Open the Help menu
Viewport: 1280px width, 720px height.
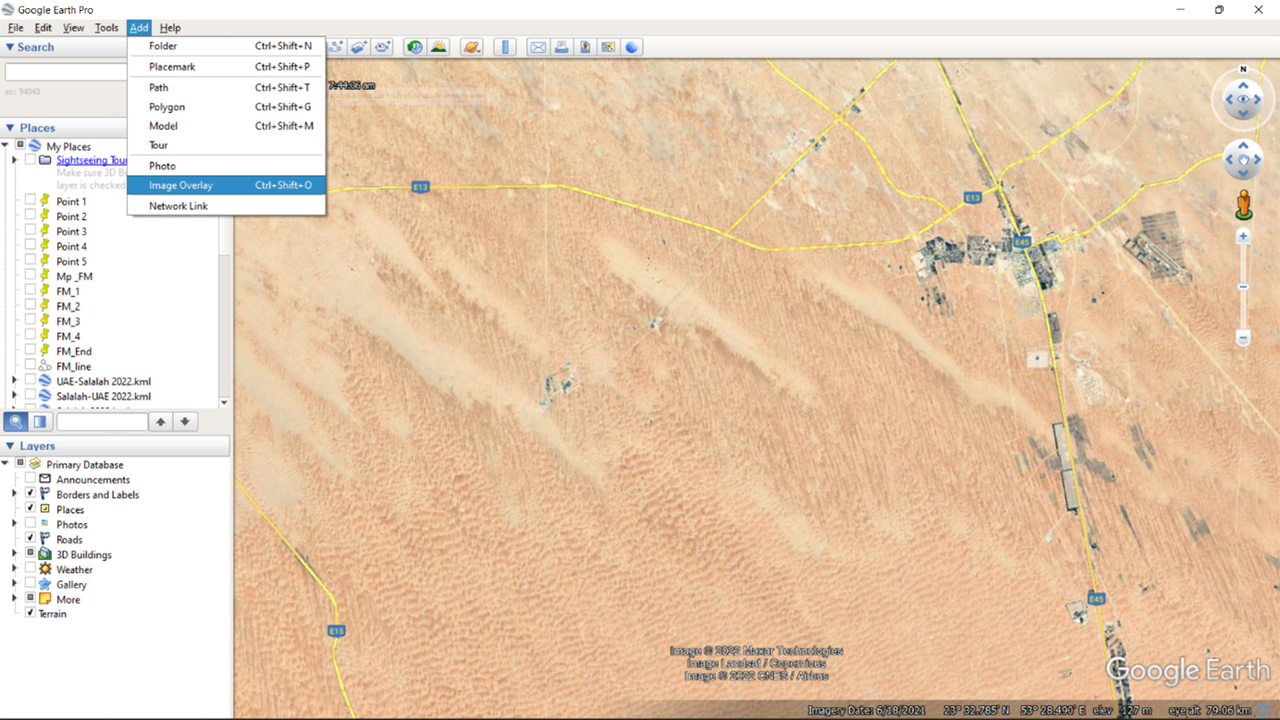click(170, 28)
